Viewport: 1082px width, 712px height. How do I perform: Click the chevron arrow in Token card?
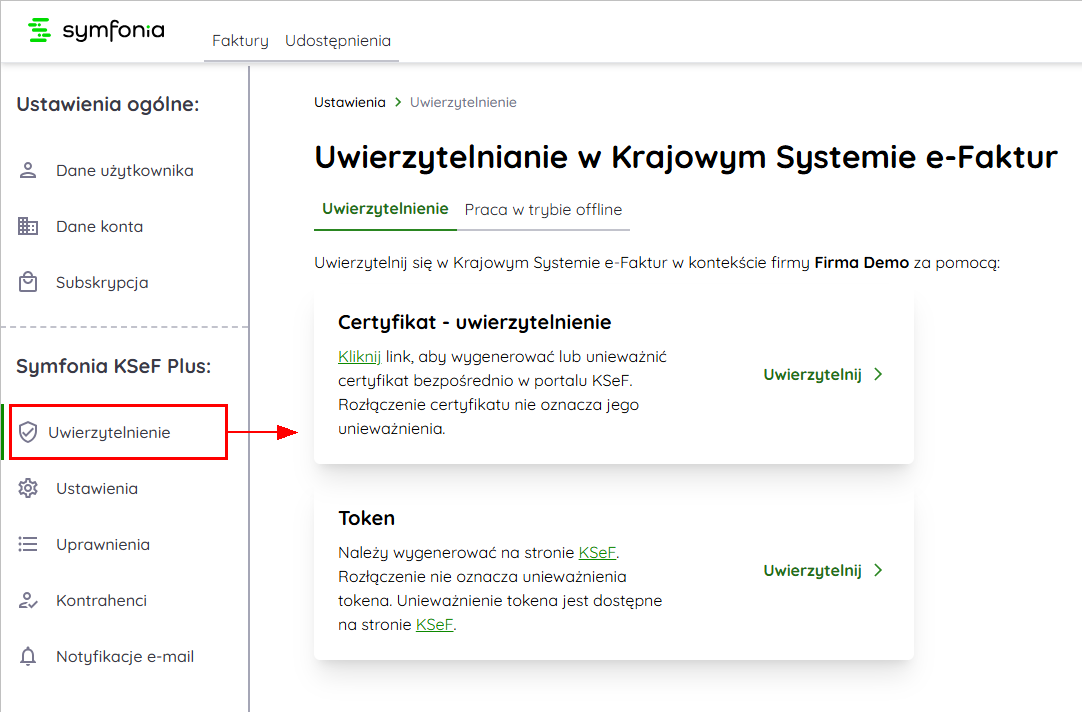tap(878, 570)
